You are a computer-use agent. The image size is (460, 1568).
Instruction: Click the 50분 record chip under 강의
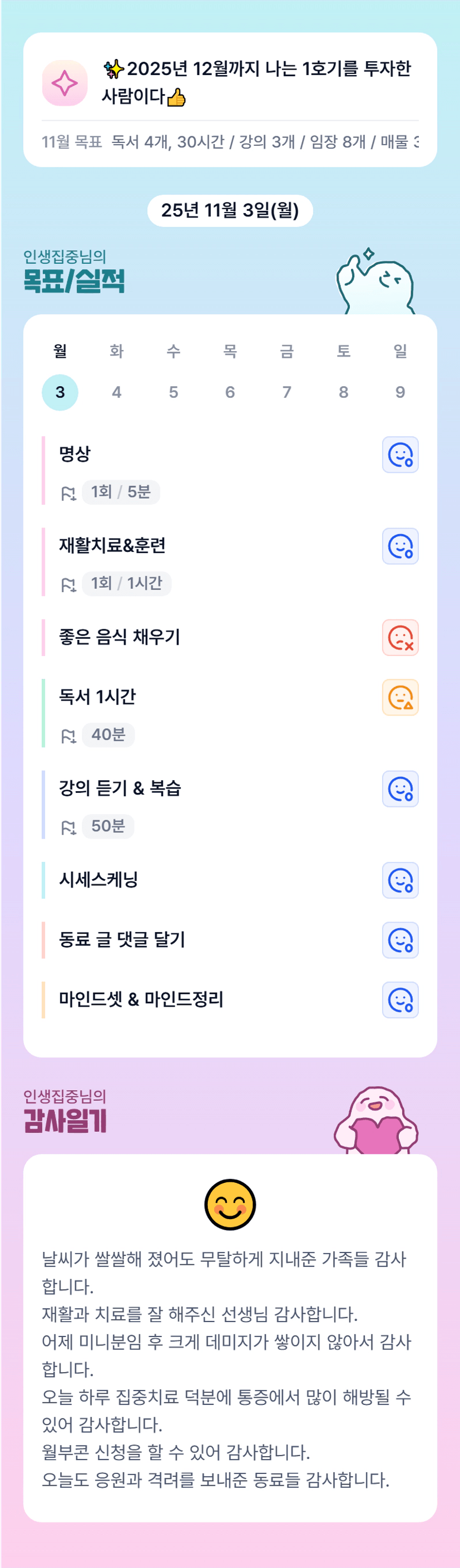point(108,826)
